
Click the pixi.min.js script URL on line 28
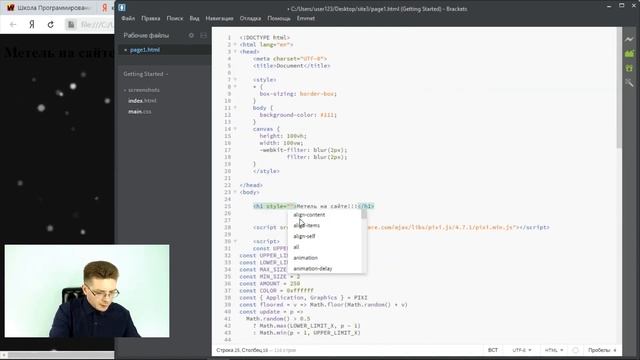point(441,227)
